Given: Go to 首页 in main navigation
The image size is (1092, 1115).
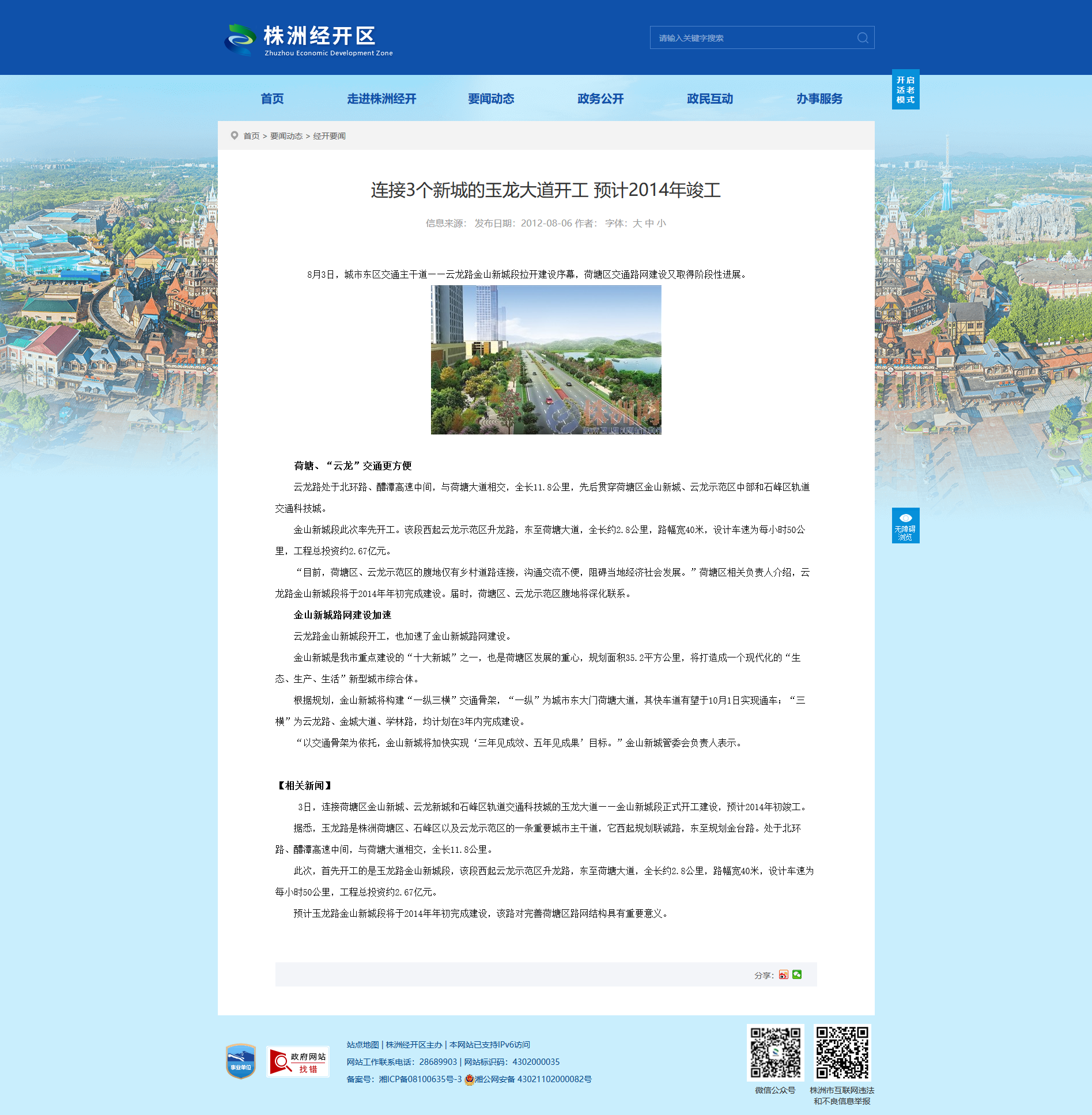Looking at the screenshot, I should [272, 99].
